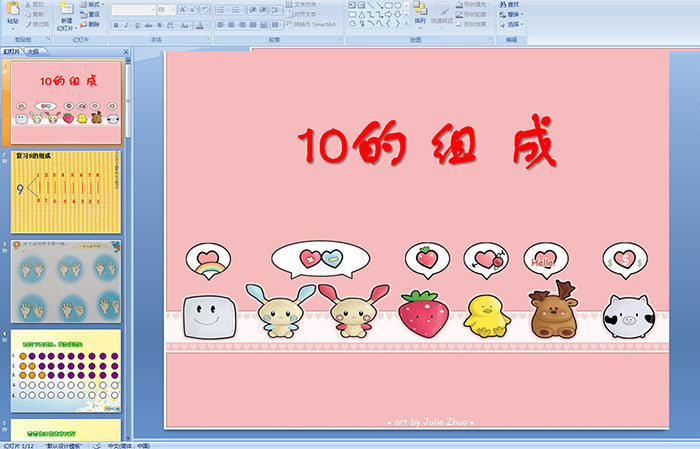Click the numbered list icon

pos(237,9)
